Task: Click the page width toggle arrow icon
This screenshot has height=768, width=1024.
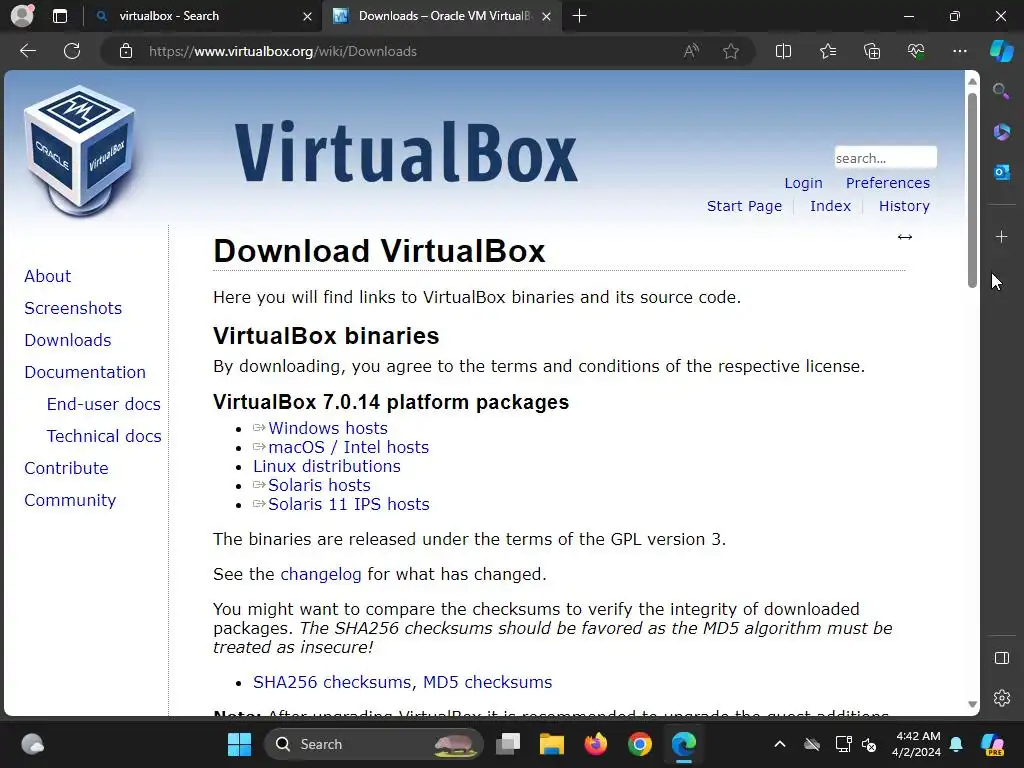Action: 904,237
